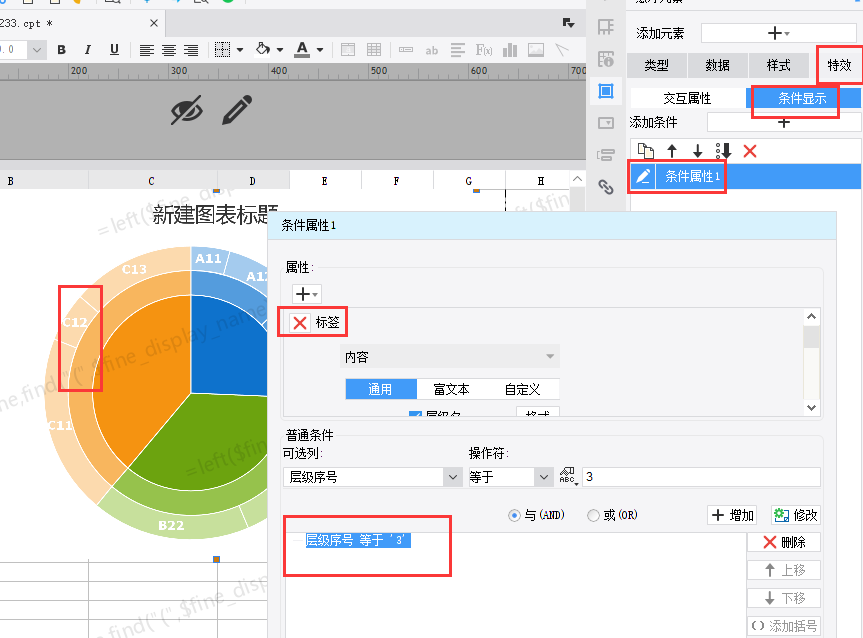The width and height of the screenshot is (863, 638).
Task: Copy the selected condition attribute
Action: click(646, 150)
